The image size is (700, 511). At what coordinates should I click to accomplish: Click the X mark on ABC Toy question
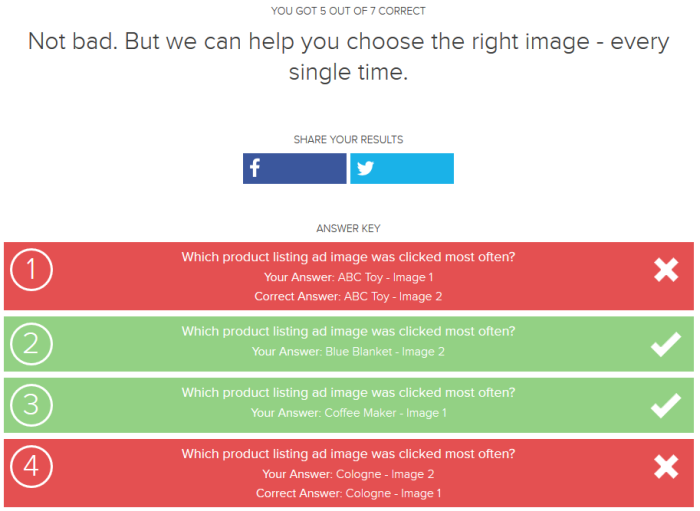[x=666, y=270]
